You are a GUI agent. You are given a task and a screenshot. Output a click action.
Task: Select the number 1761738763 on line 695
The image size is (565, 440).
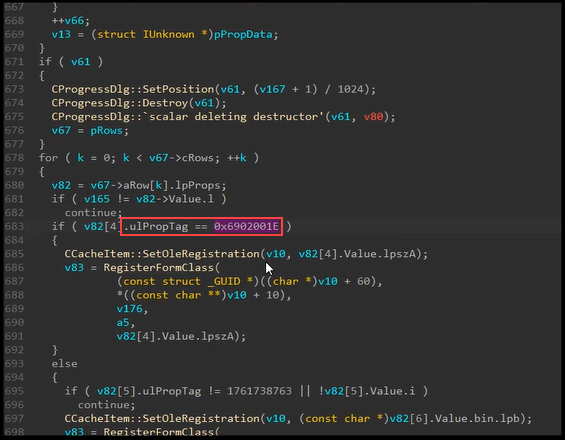pyautogui.click(x=259, y=391)
